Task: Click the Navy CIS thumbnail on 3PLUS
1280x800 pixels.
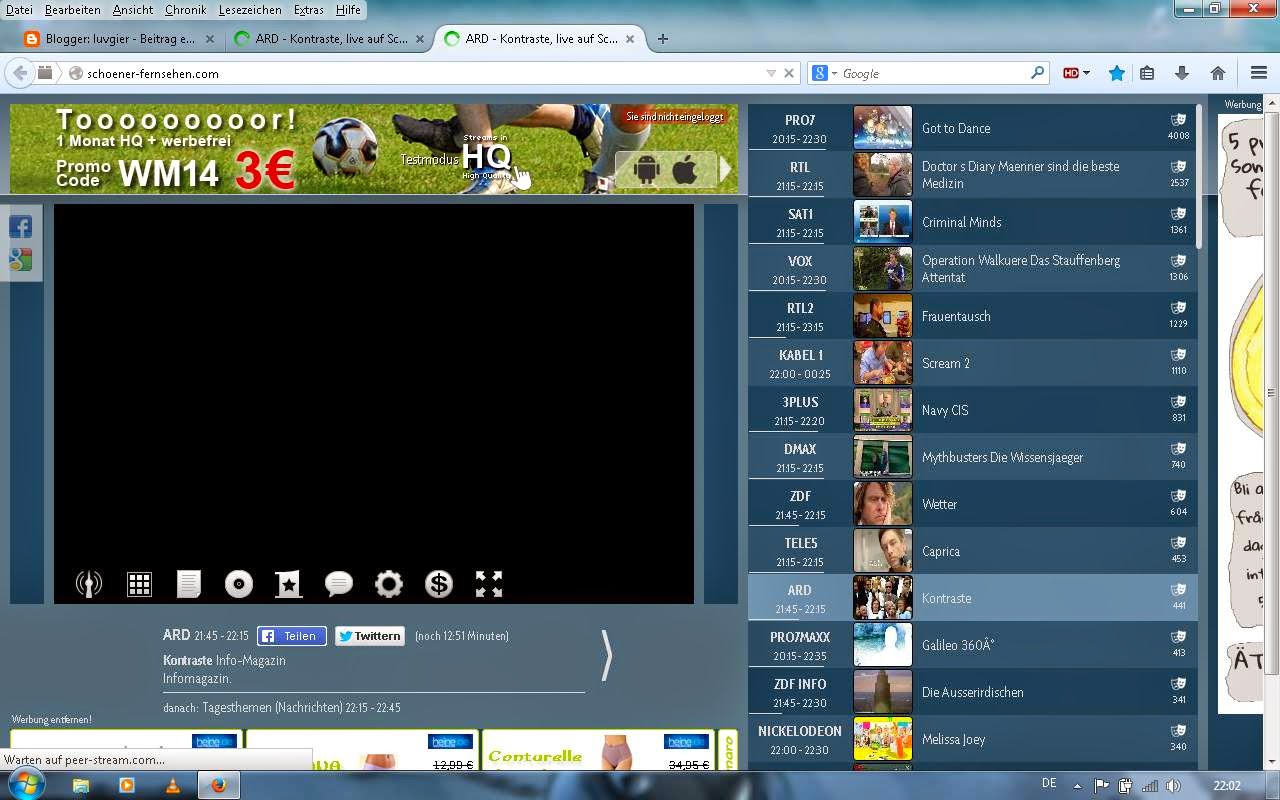Action: (x=882, y=410)
